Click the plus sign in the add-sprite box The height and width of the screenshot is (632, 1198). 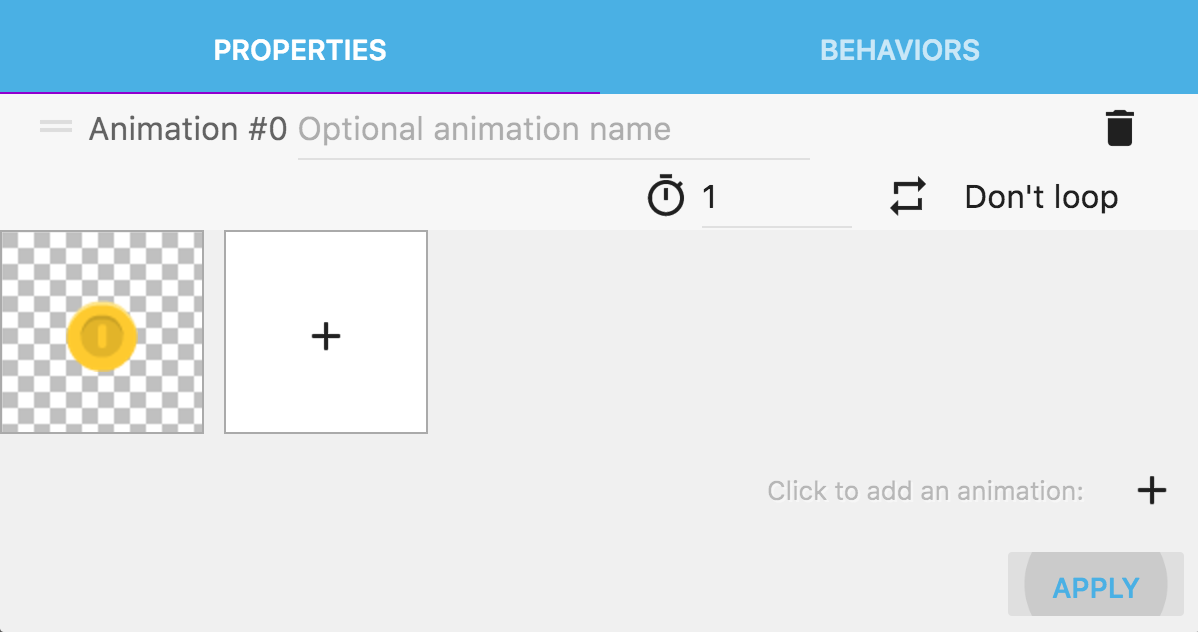[326, 336]
